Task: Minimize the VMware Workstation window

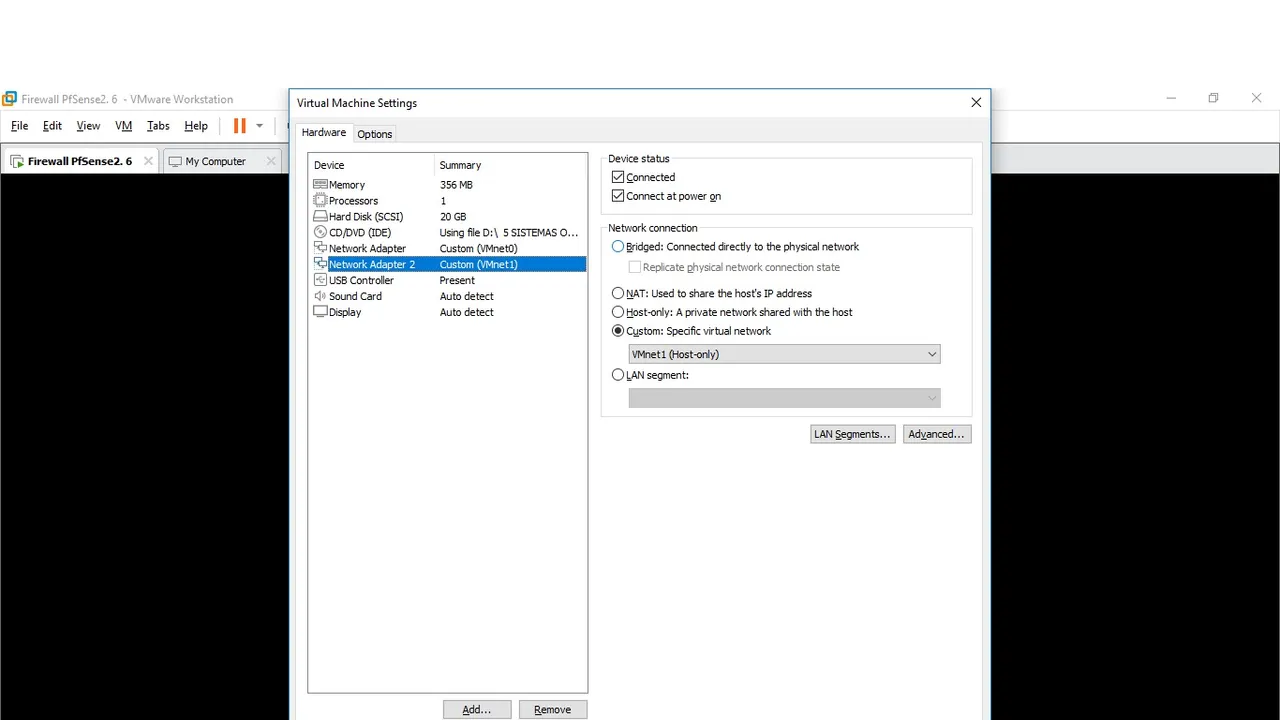Action: (x=1170, y=98)
